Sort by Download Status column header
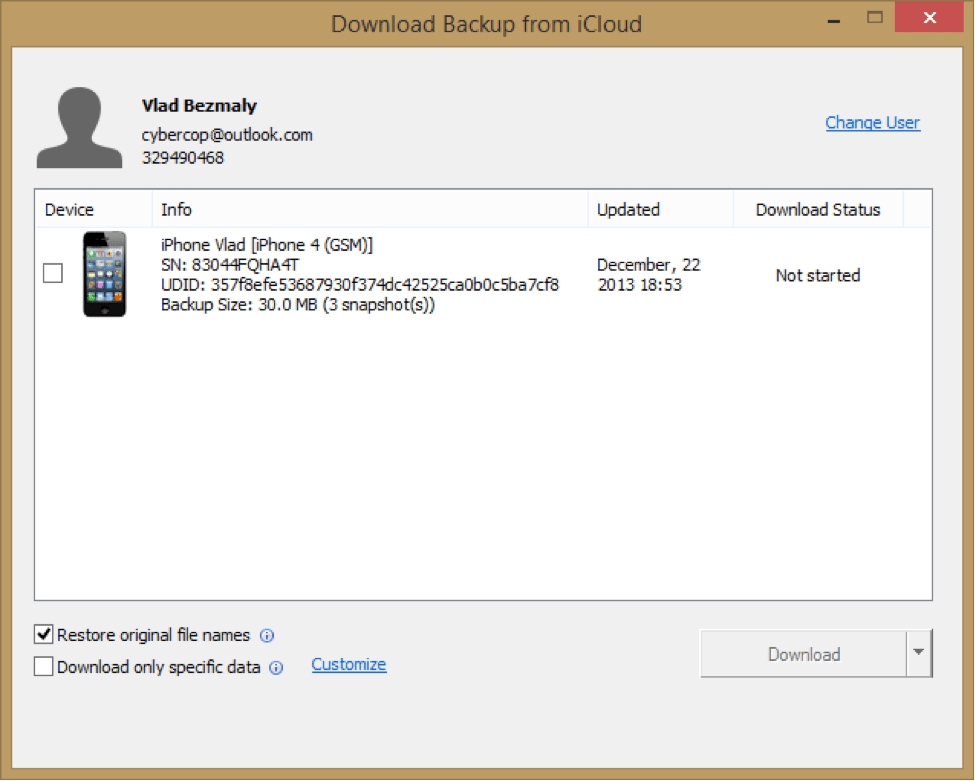 [x=818, y=210]
